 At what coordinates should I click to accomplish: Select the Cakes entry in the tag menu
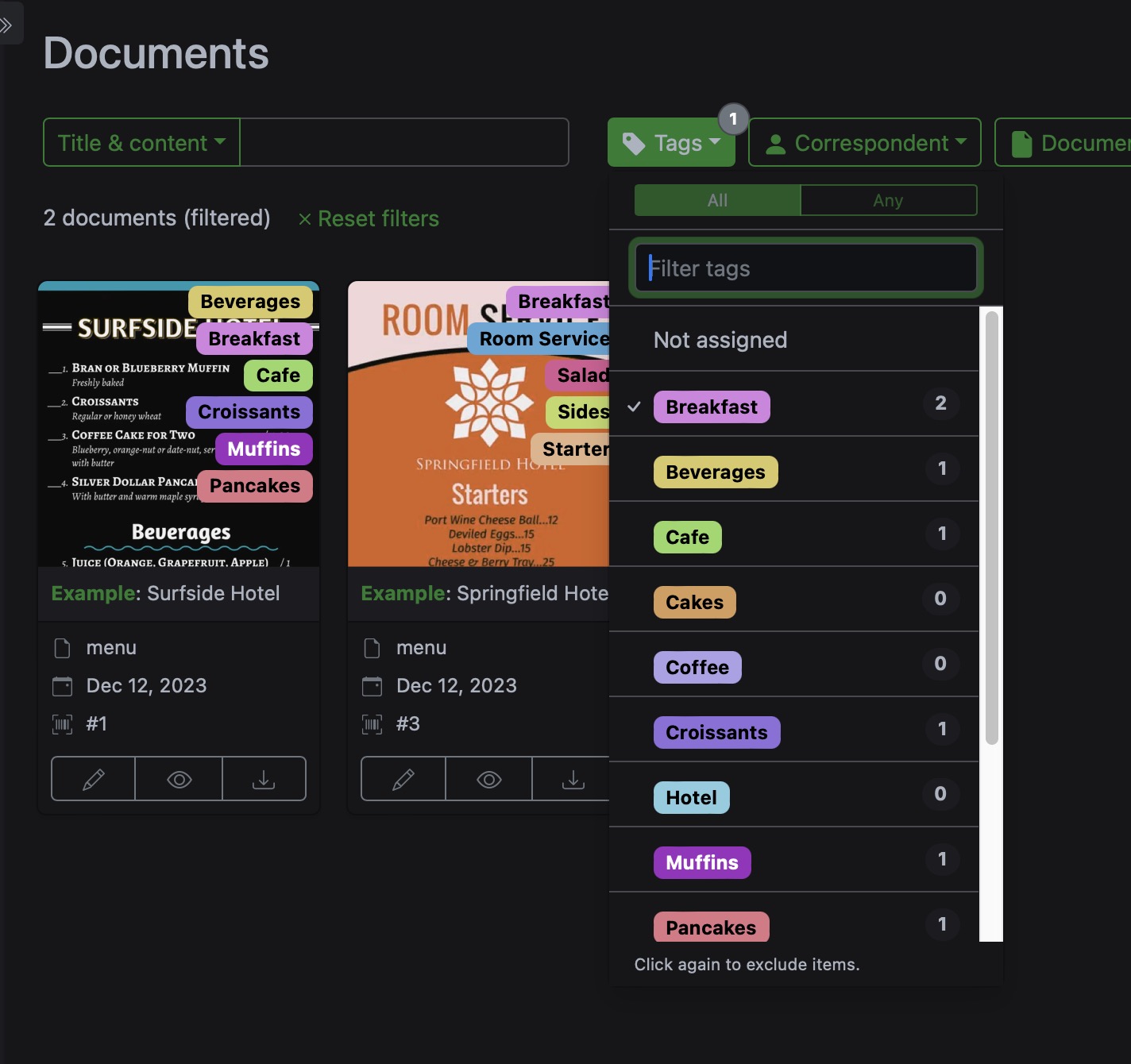[x=694, y=602]
